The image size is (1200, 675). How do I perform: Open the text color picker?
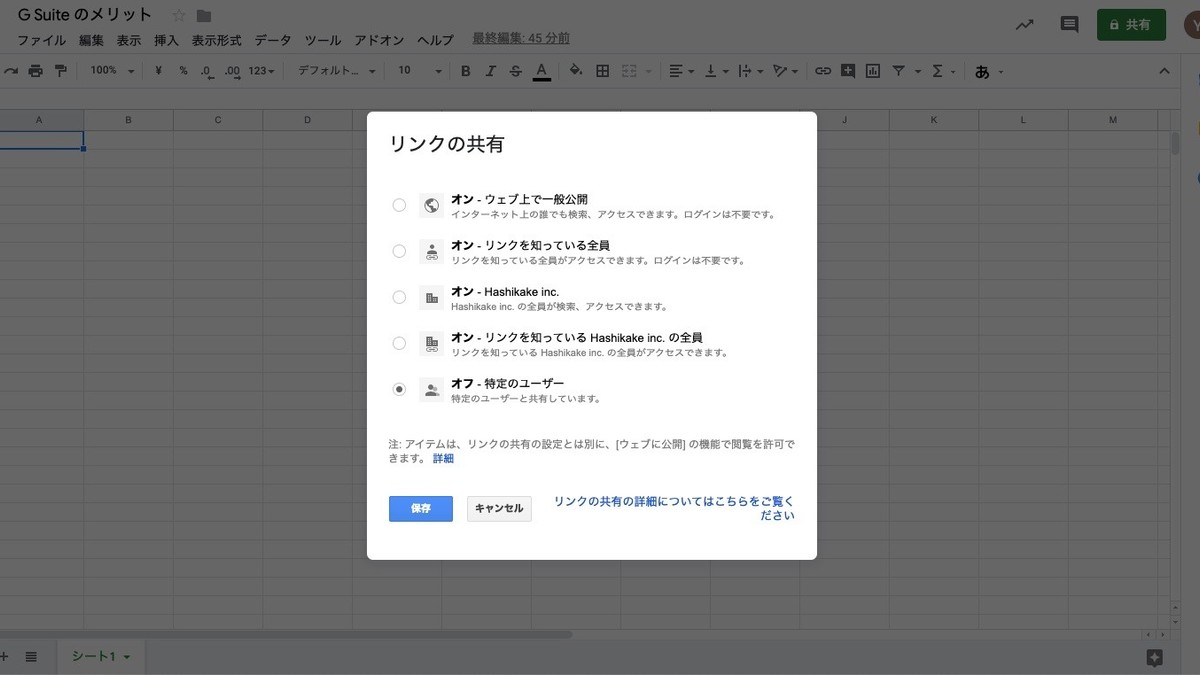(541, 71)
